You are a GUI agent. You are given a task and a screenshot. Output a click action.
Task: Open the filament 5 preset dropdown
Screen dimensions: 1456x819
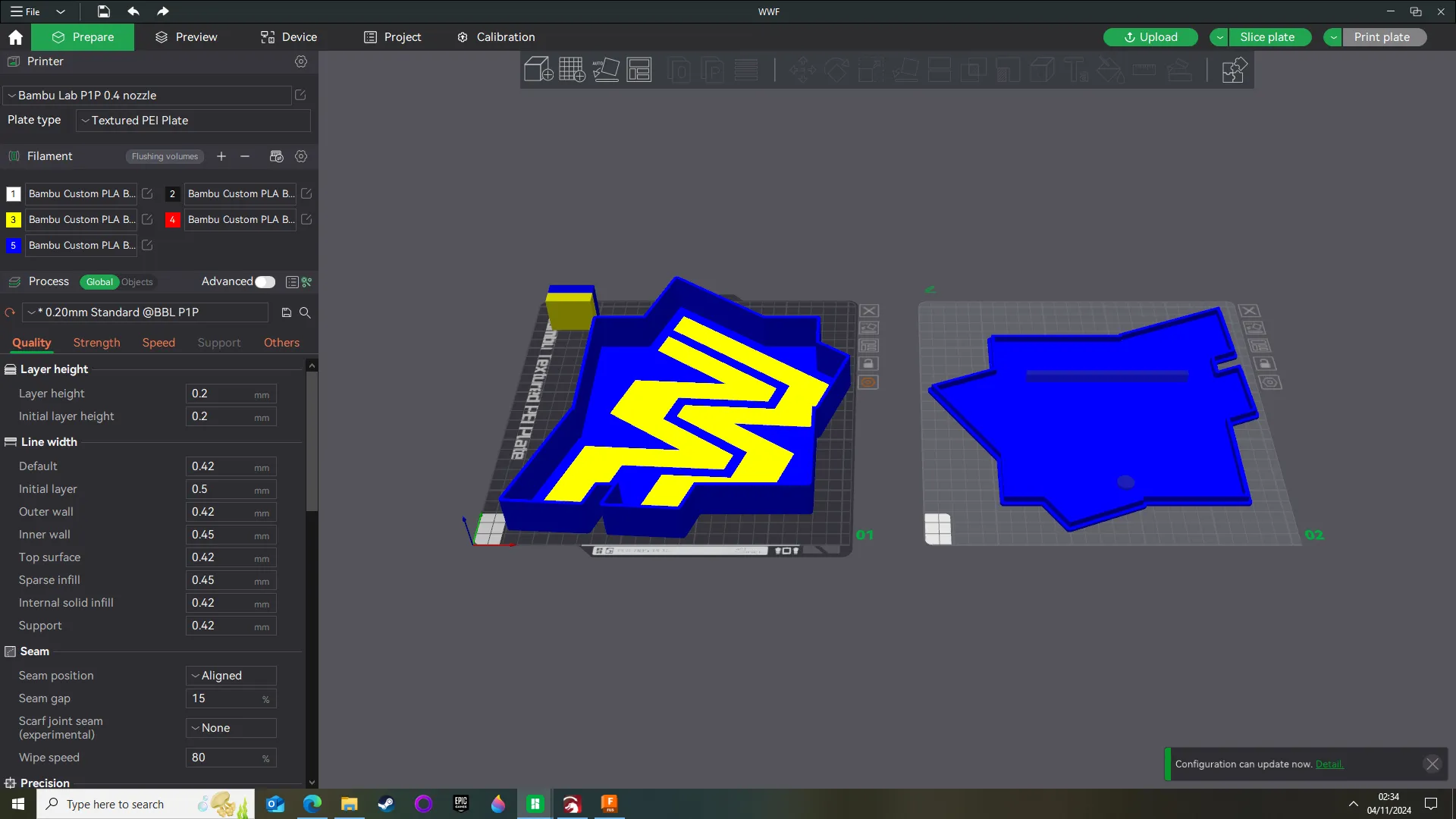81,245
